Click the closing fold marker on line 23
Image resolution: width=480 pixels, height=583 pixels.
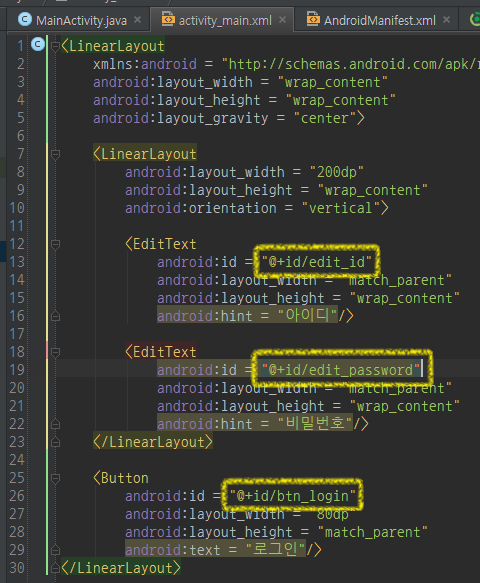pyautogui.click(x=55, y=442)
